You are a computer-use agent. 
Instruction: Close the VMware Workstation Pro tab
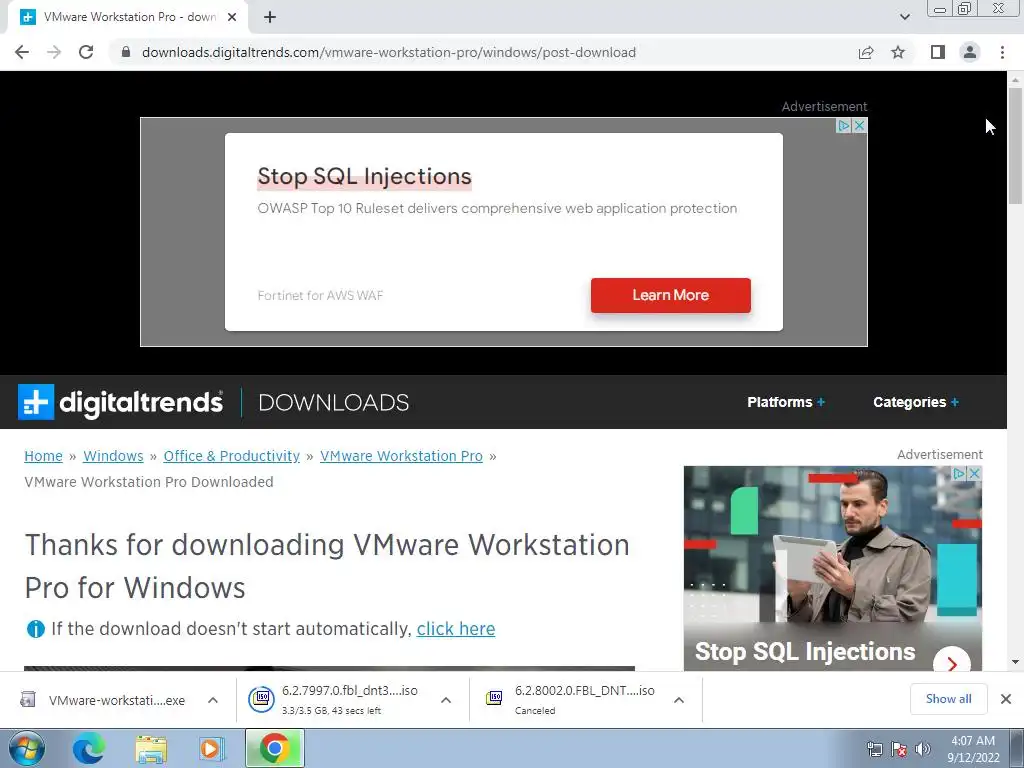coord(232,17)
